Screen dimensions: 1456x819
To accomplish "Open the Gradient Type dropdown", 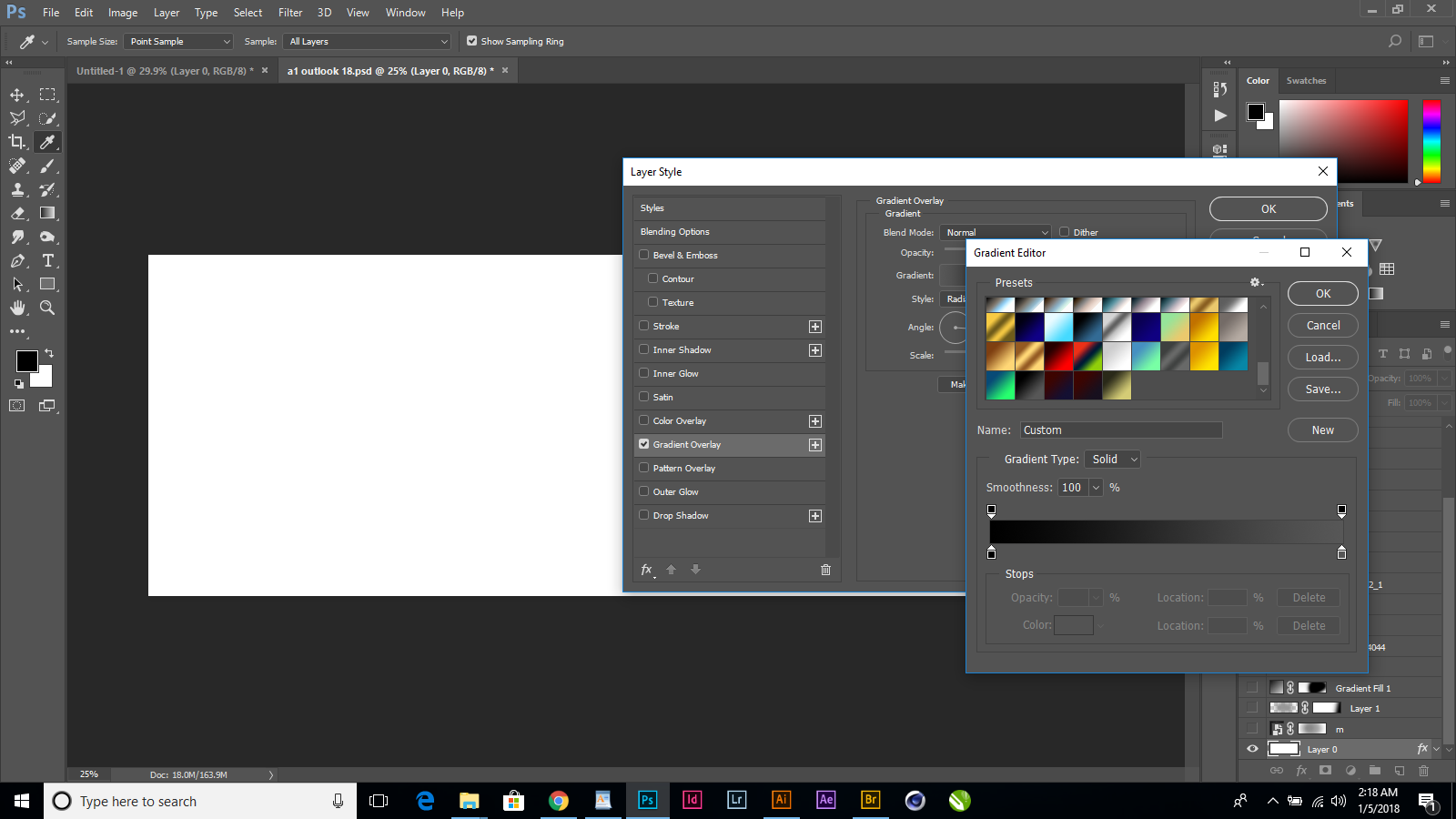I will pyautogui.click(x=1112, y=459).
